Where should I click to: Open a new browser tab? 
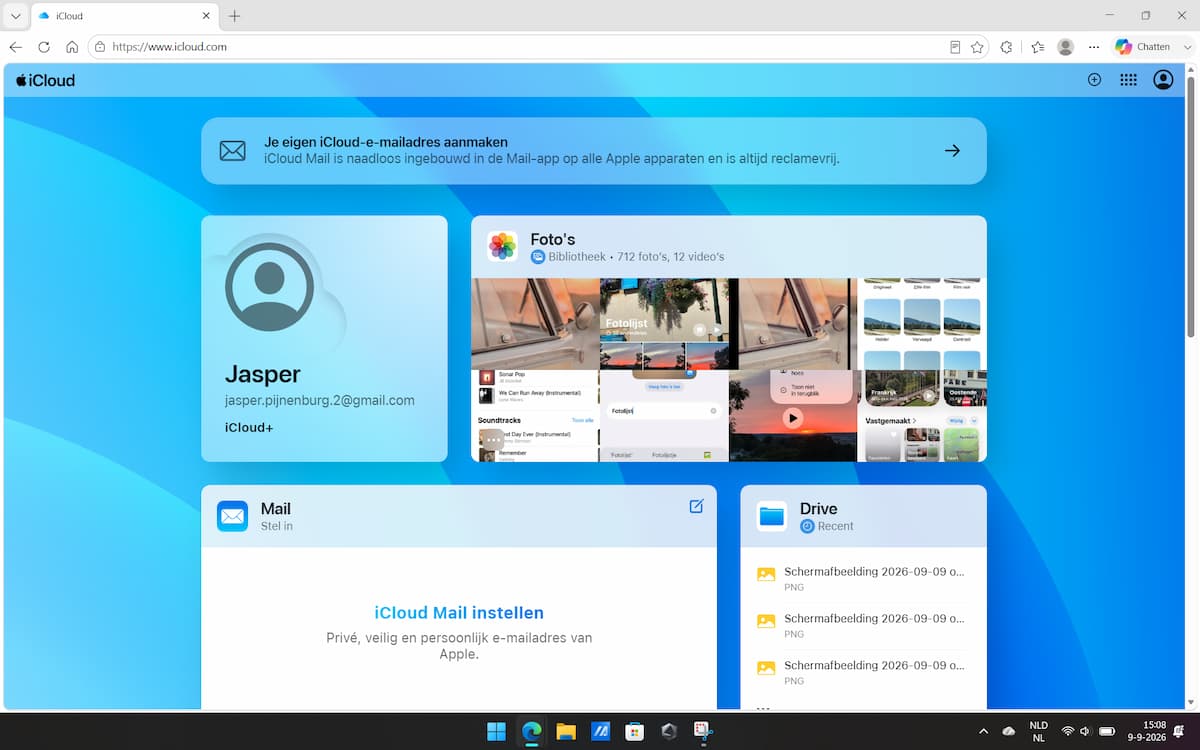pyautogui.click(x=235, y=16)
